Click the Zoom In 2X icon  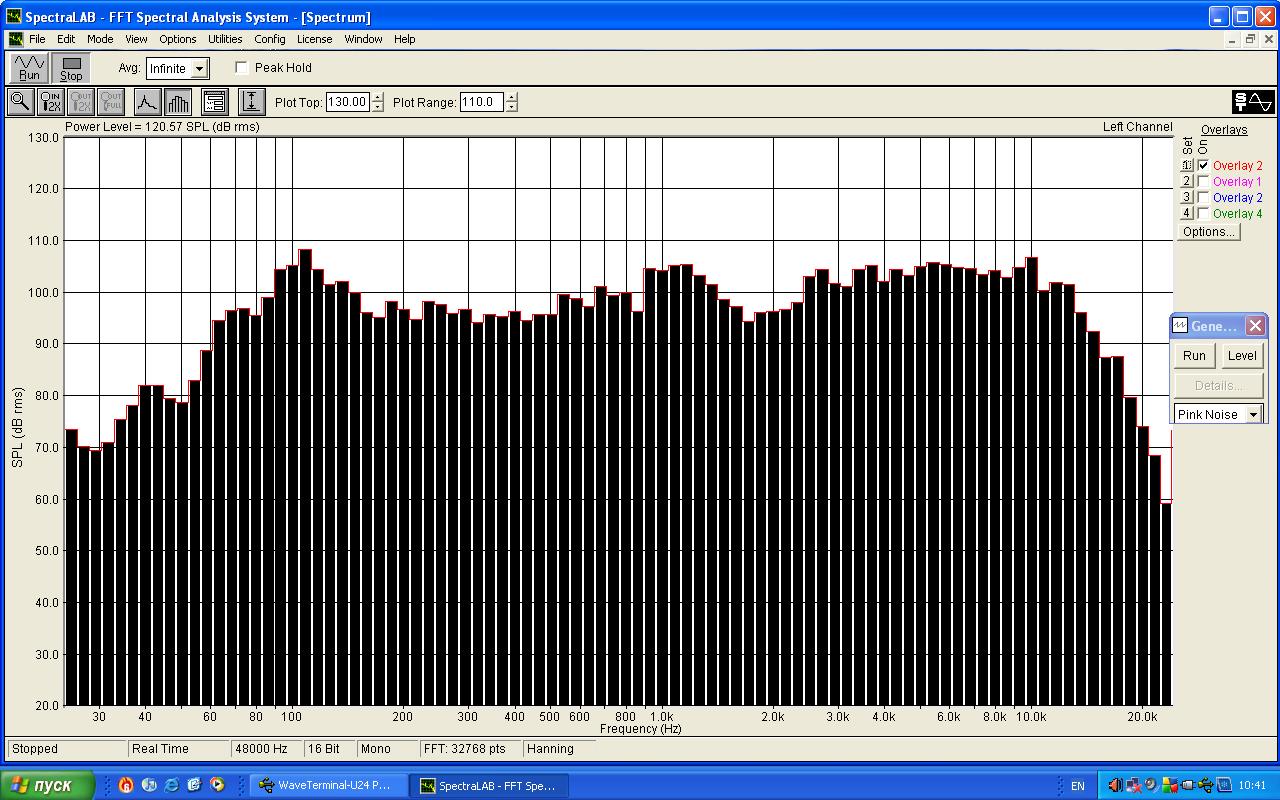point(50,102)
